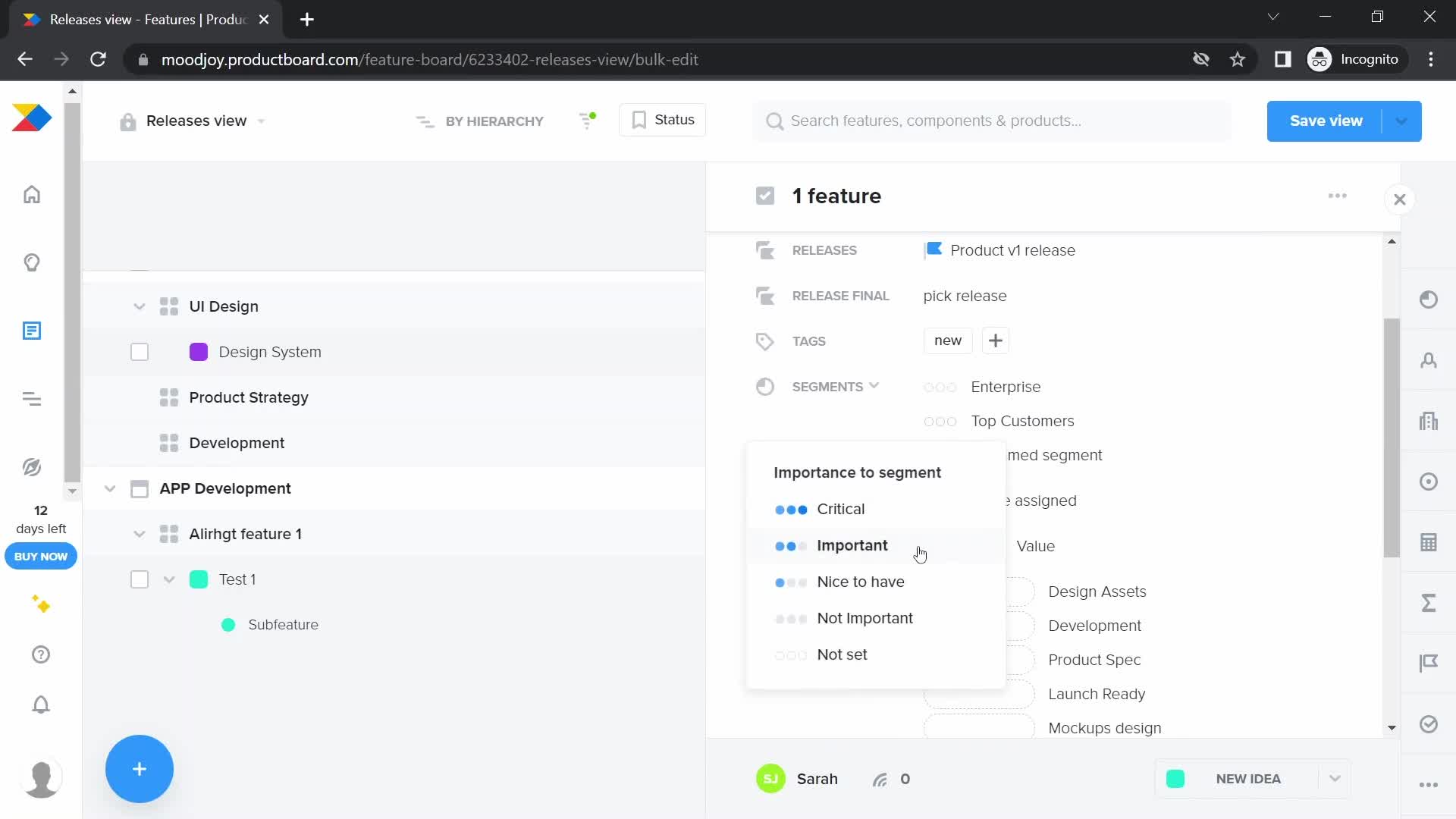
Task: Select Important importance to segment
Action: (852, 545)
